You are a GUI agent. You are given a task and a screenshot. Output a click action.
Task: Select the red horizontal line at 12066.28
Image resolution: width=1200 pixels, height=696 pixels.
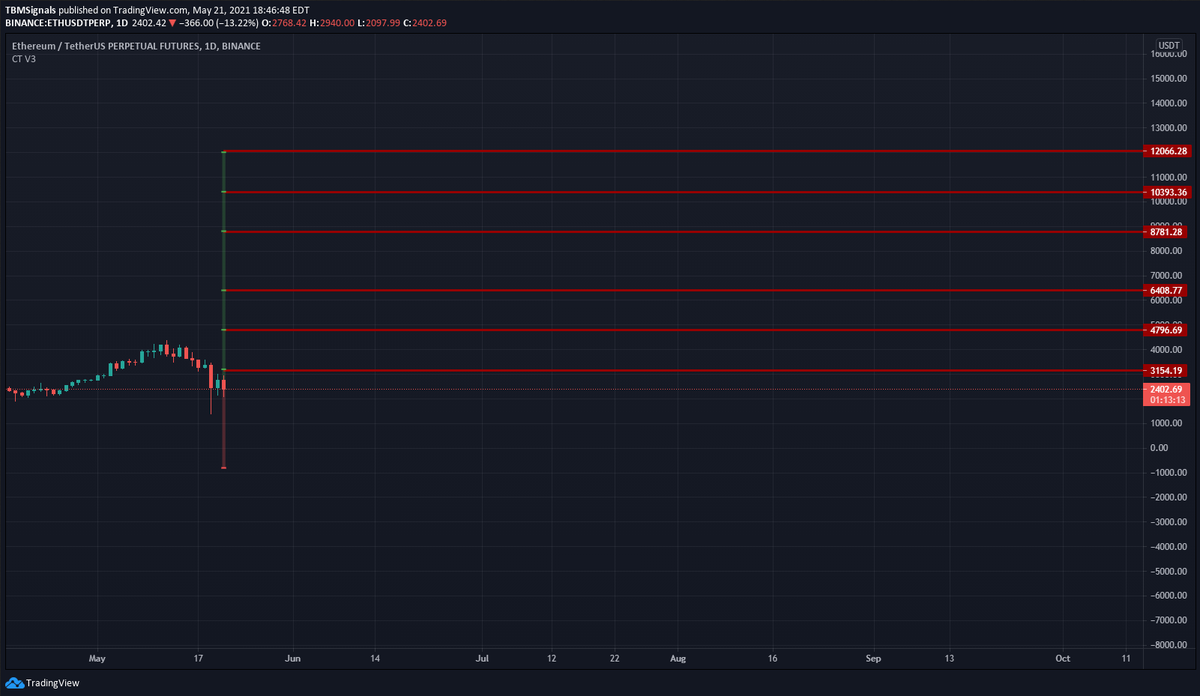[x=683, y=151]
